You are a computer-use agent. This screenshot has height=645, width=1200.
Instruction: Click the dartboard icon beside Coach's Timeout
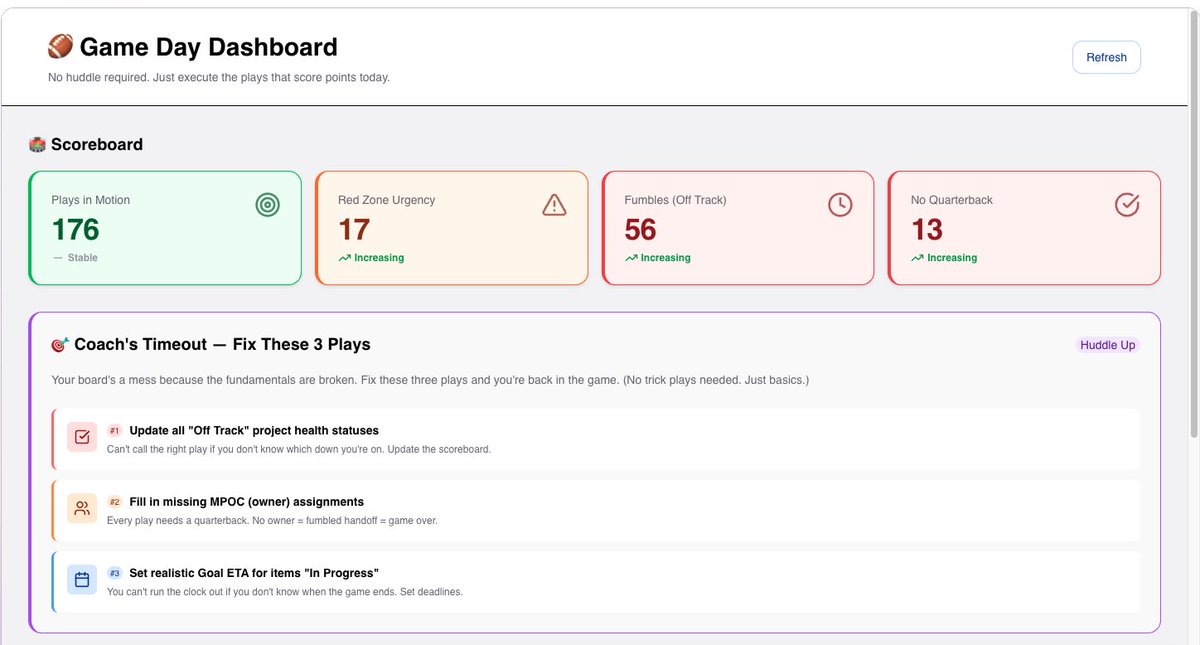(x=60, y=345)
